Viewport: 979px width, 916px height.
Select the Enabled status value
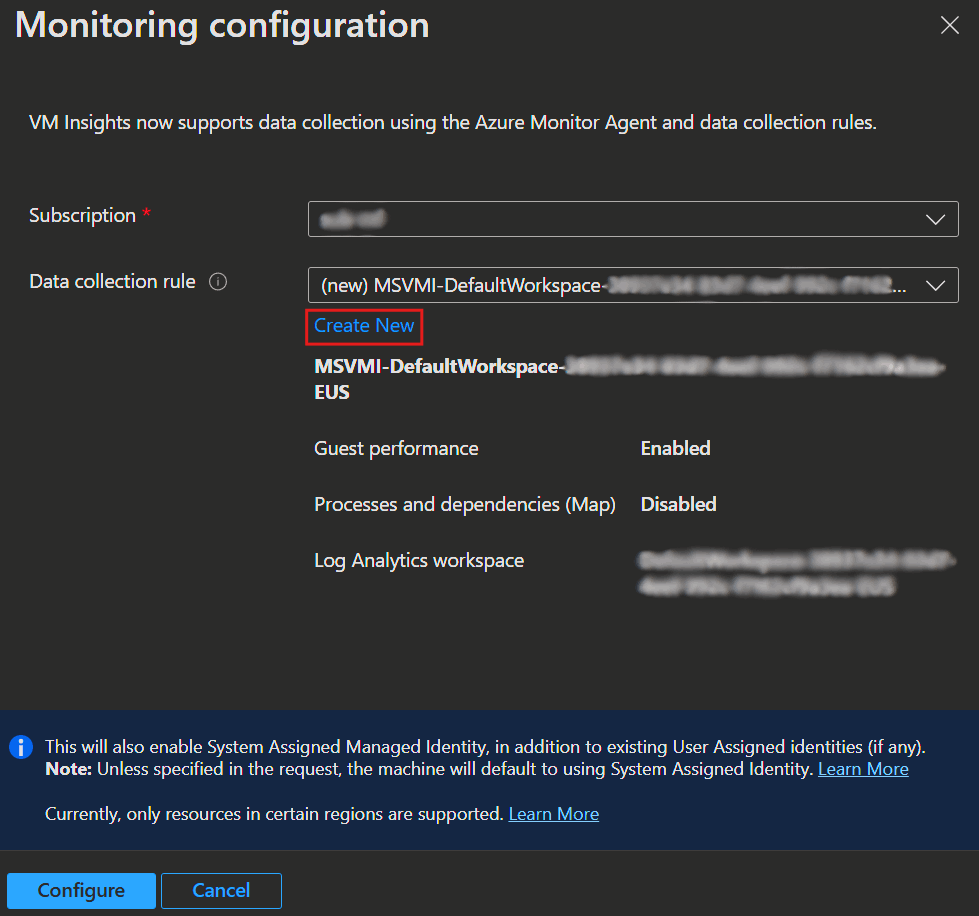676,448
